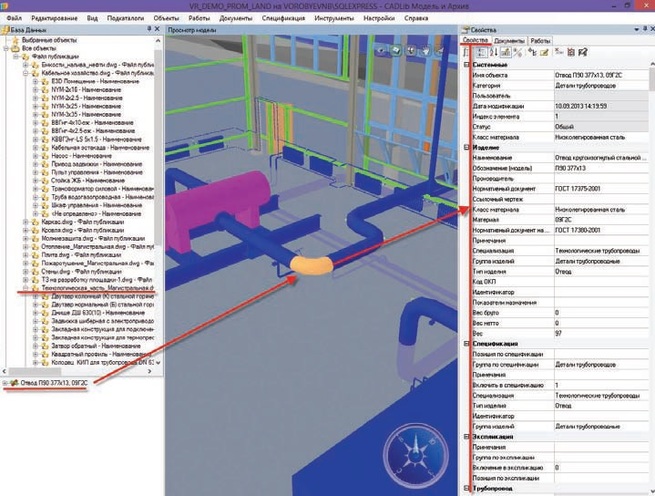Viewport: 655px width, 496px height.
Task: Collapse the Системные property group
Action: [x=465, y=64]
